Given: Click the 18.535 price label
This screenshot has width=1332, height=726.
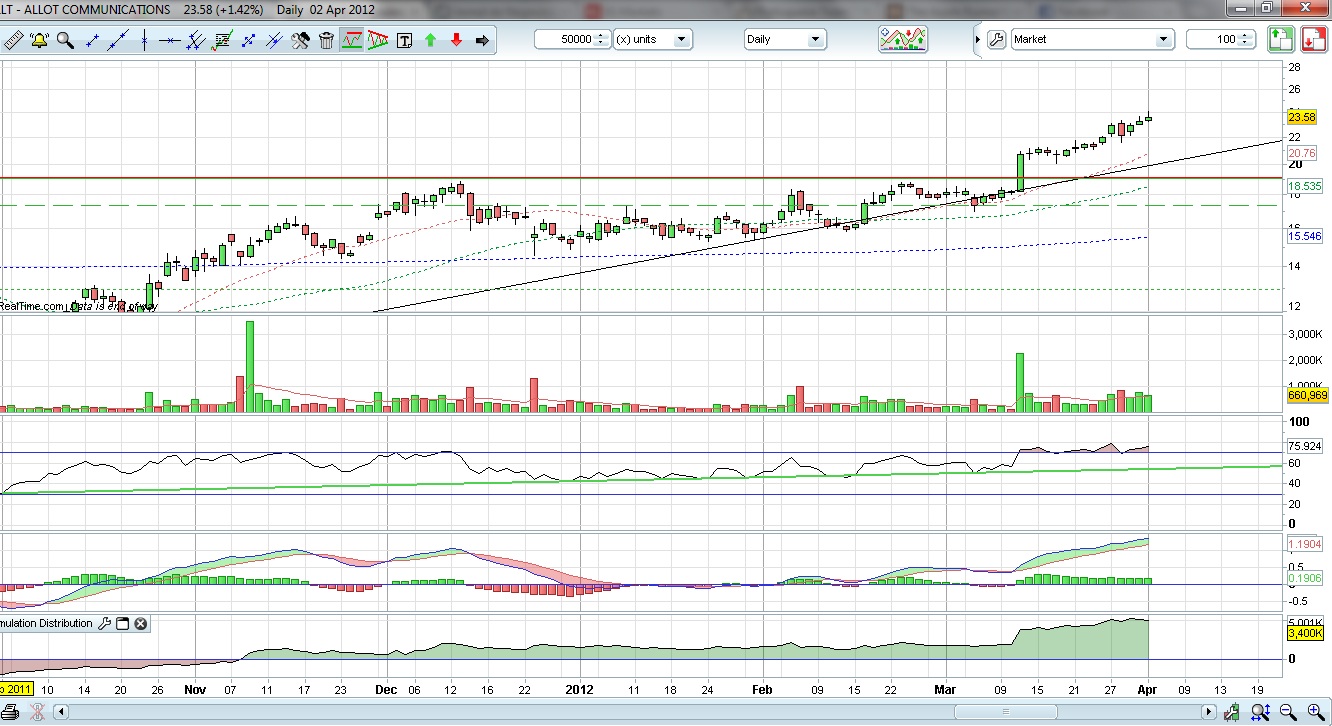Looking at the screenshot, I should pos(1304,186).
